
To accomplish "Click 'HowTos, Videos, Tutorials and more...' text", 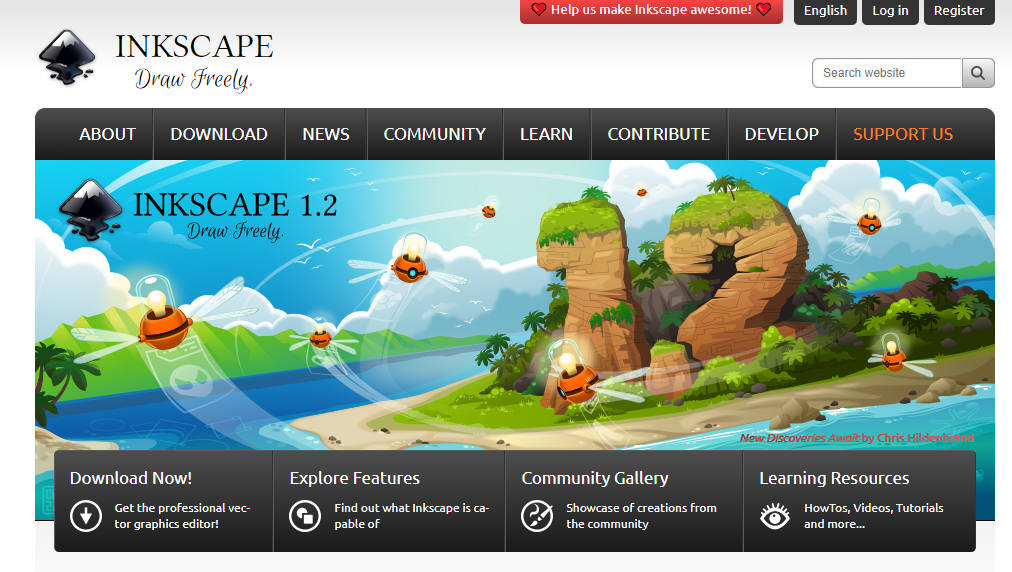I will 873,516.
